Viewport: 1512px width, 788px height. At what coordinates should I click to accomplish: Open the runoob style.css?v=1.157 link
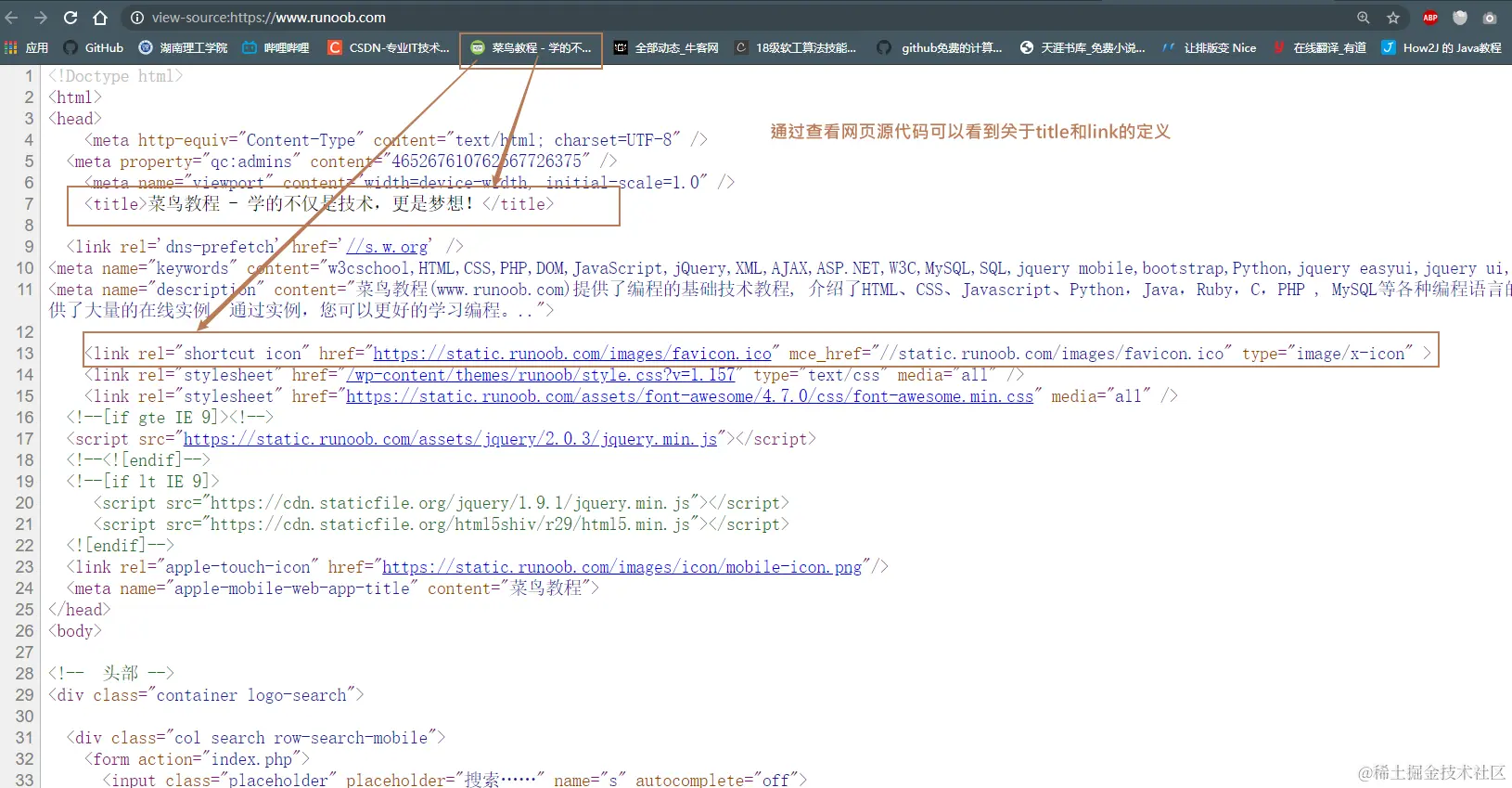coord(541,375)
